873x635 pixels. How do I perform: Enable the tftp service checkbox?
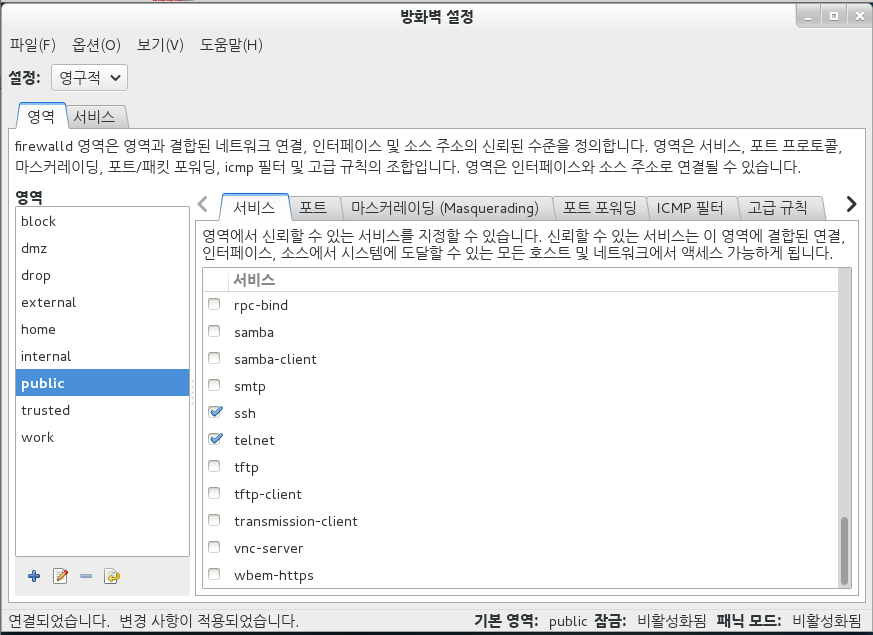pyautogui.click(x=214, y=466)
